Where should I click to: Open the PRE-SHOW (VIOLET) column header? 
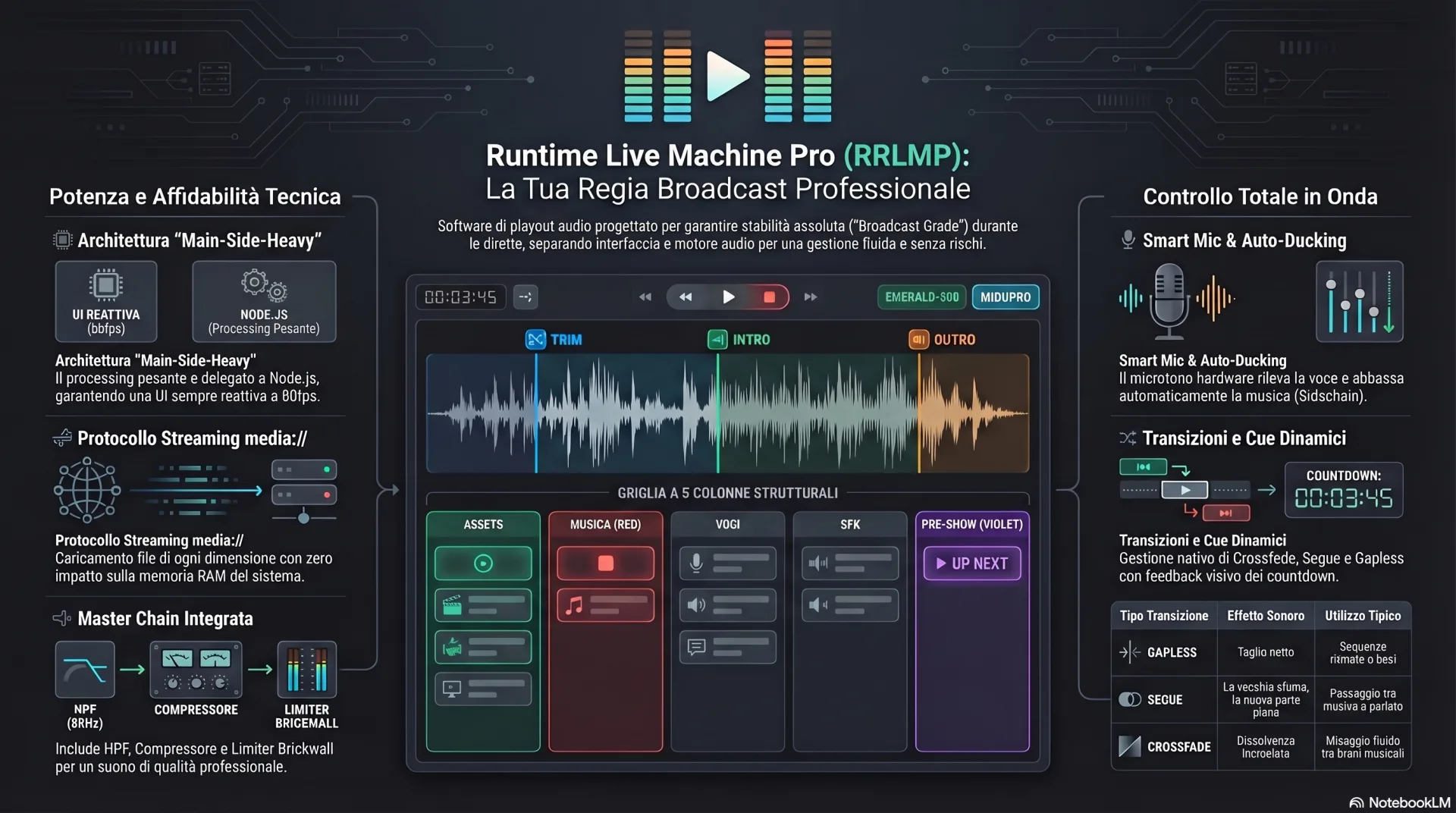pos(972,524)
